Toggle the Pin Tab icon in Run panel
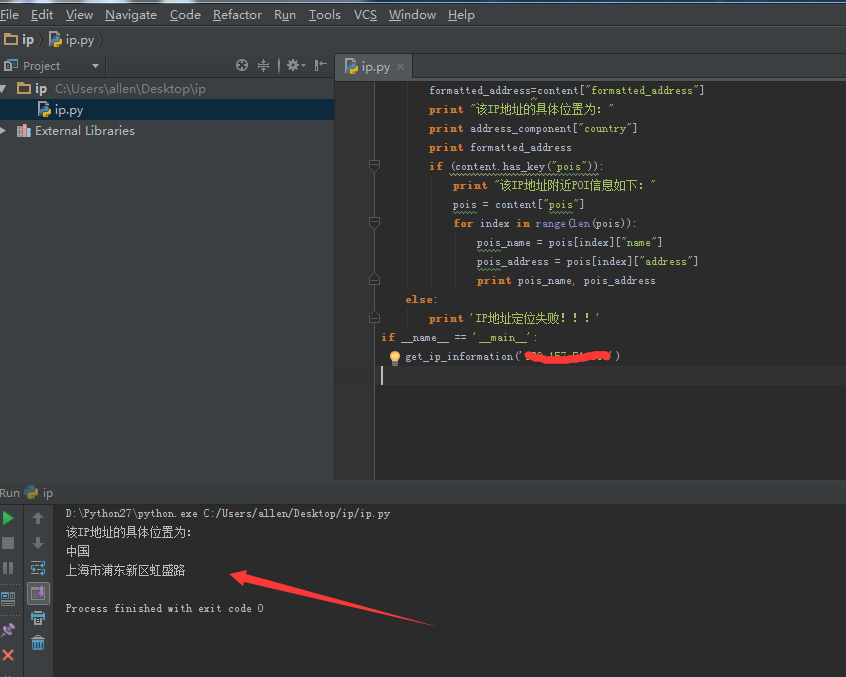 [8, 630]
